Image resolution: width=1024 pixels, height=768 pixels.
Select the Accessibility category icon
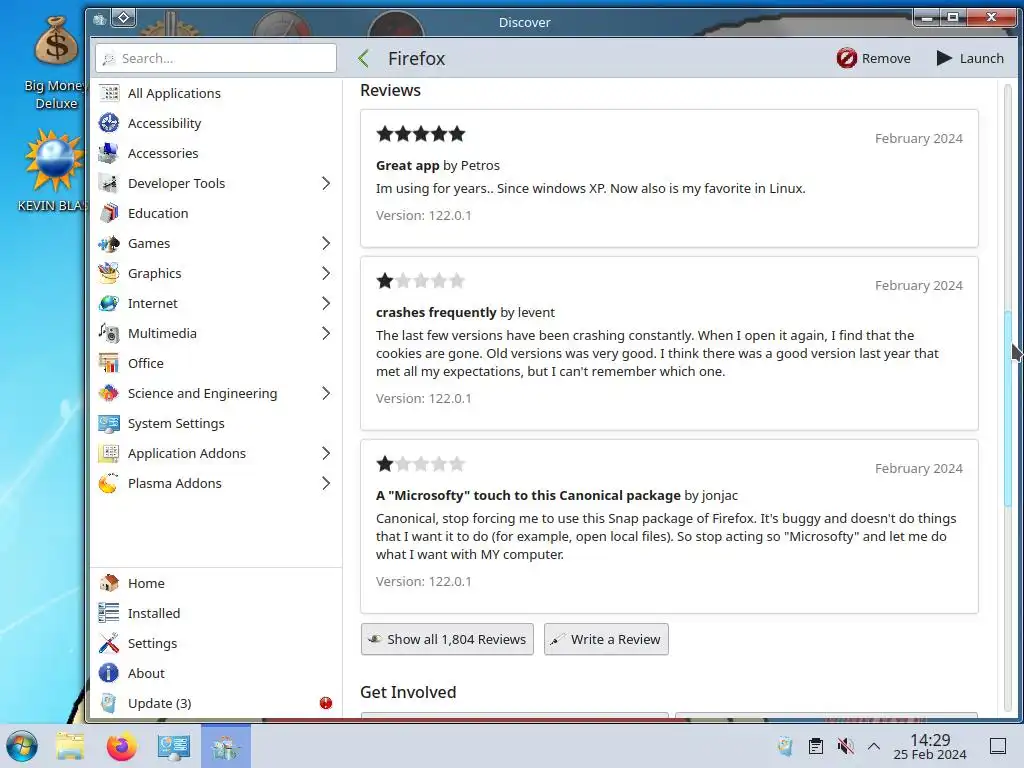point(109,123)
